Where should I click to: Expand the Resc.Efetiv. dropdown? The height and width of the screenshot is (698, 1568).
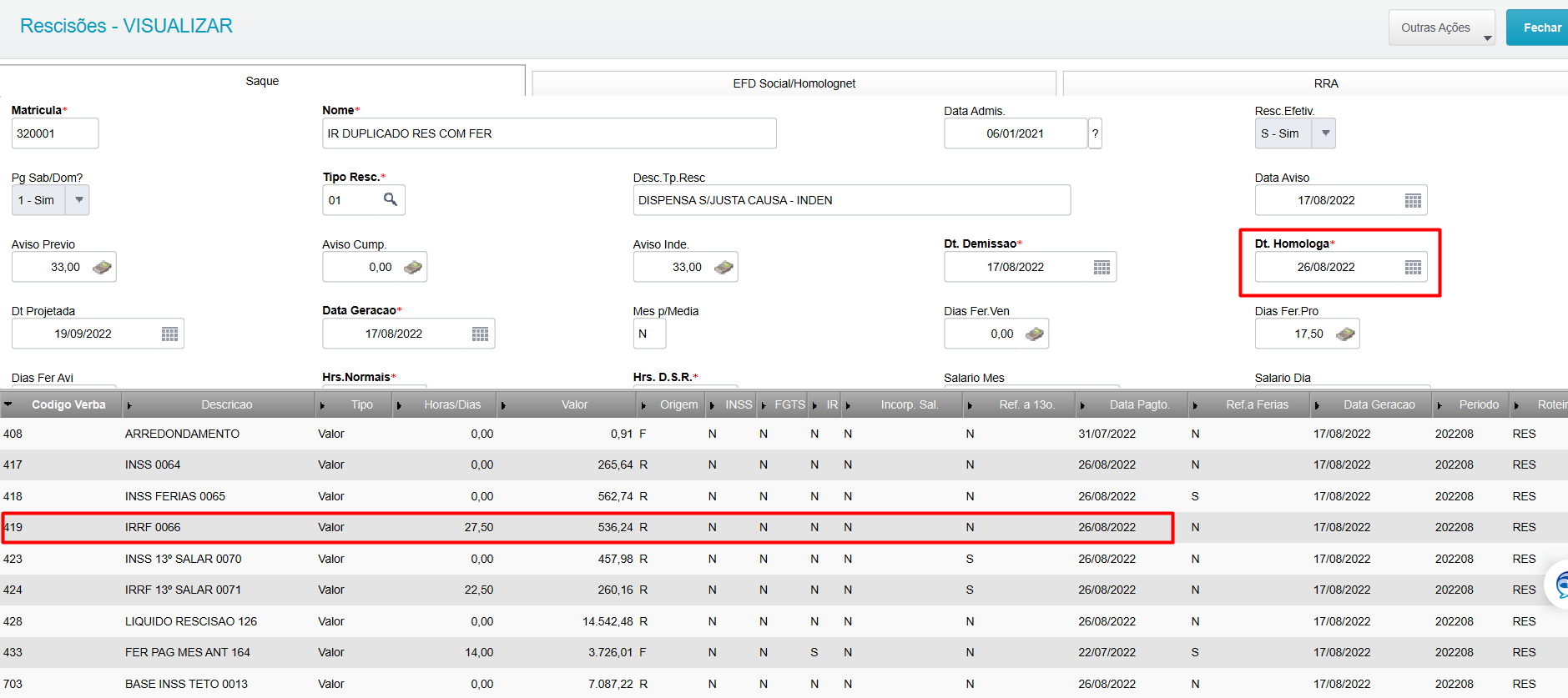1325,133
